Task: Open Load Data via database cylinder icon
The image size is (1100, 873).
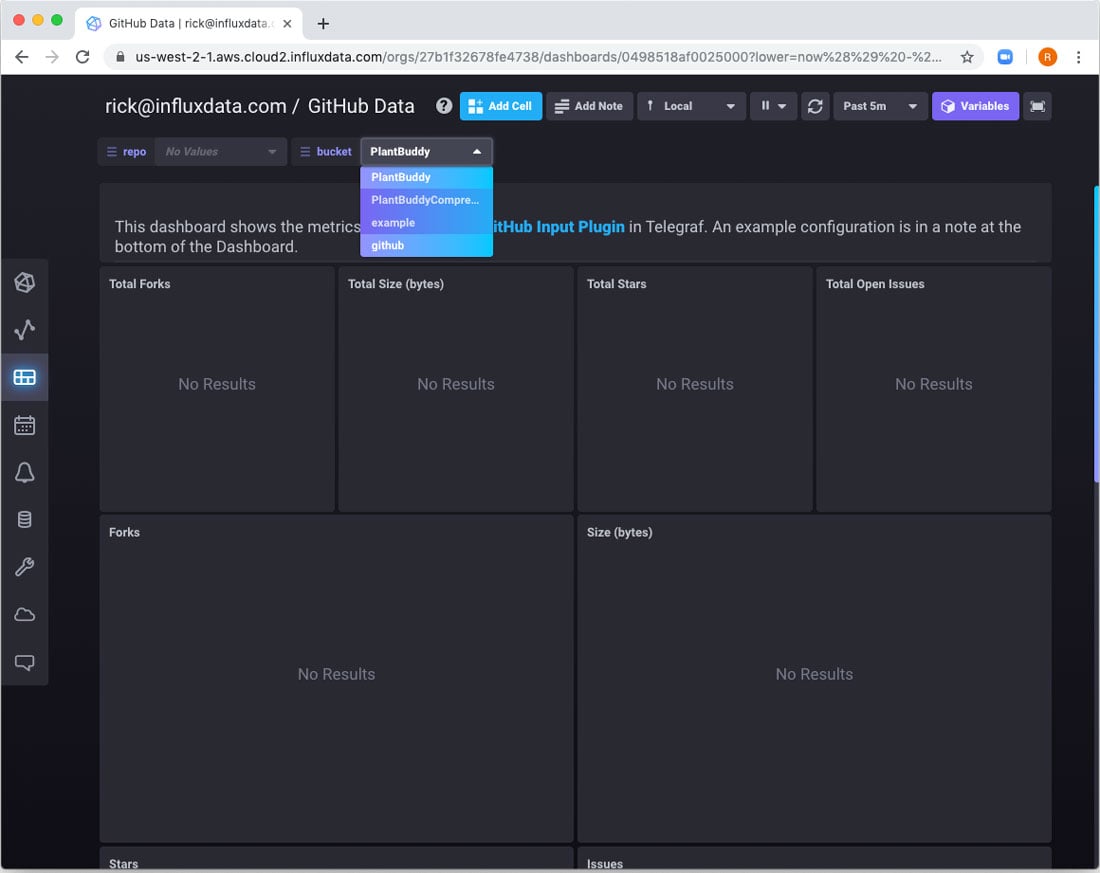Action: click(25, 520)
